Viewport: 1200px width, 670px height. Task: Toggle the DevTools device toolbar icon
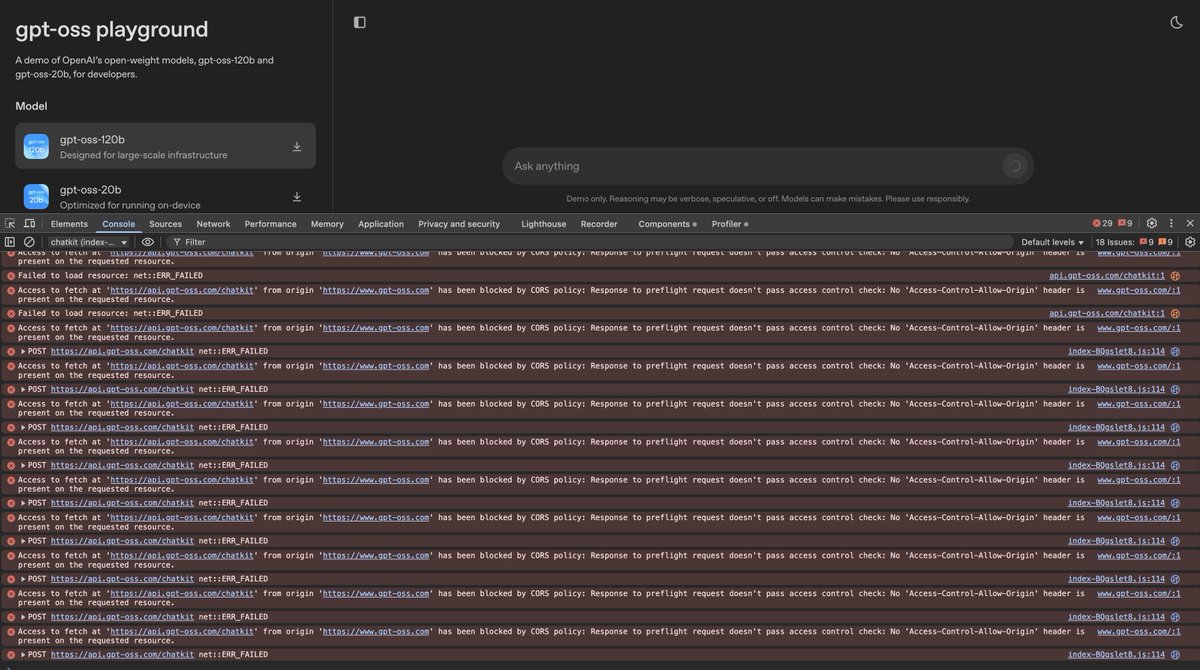click(30, 224)
